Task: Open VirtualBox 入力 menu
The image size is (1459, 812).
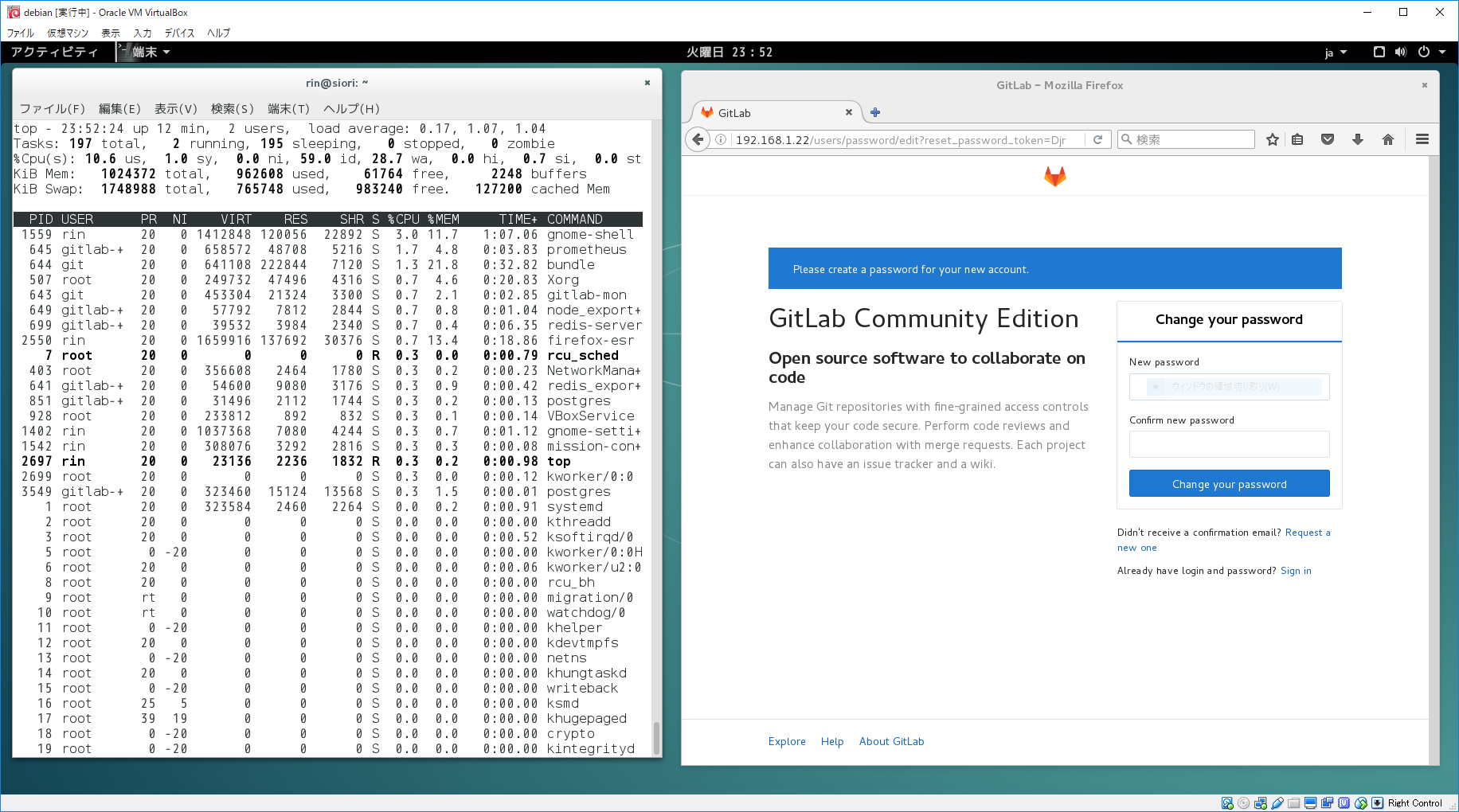Action: click(143, 33)
